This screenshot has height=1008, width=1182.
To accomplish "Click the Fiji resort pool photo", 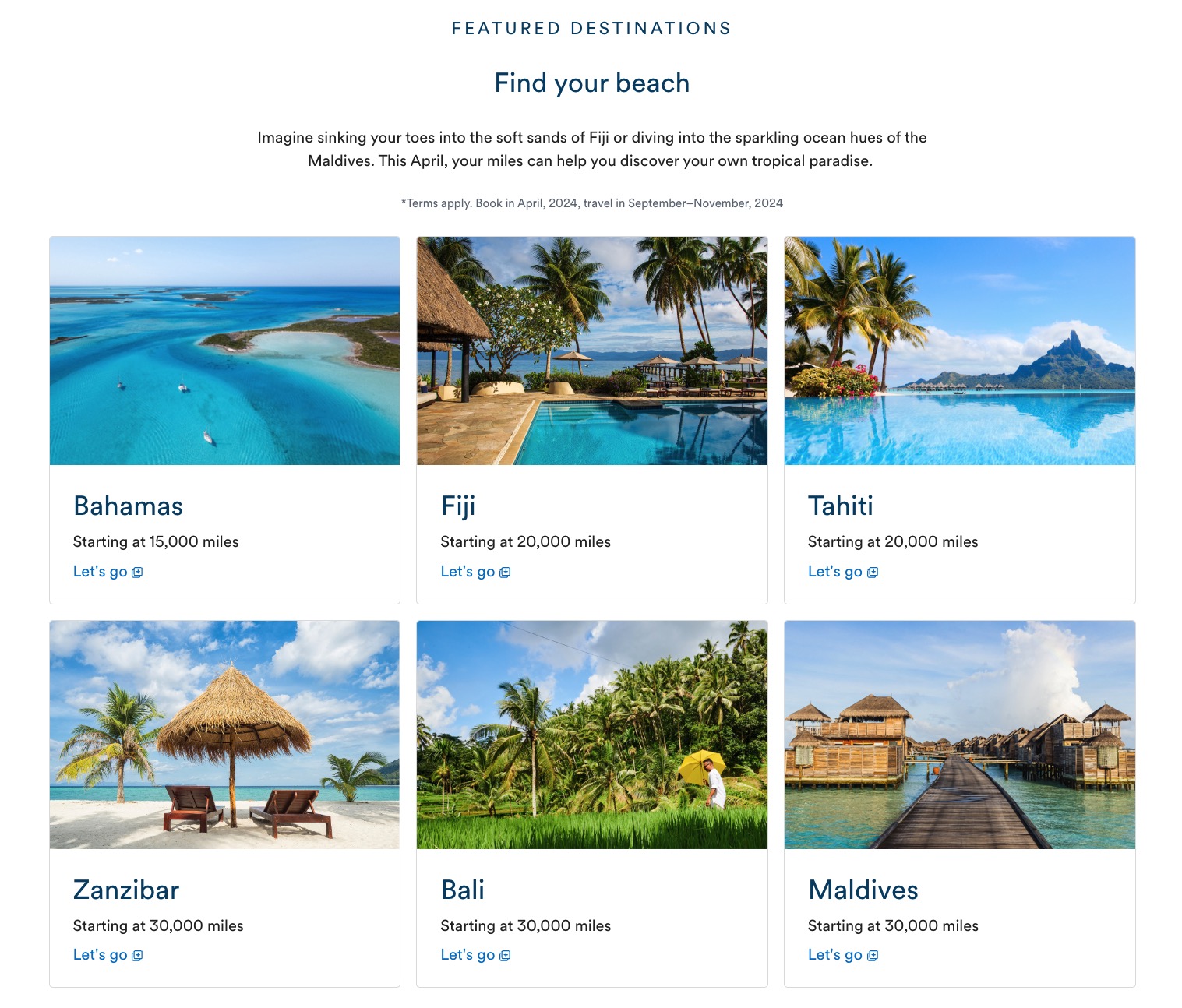I will (x=592, y=351).
